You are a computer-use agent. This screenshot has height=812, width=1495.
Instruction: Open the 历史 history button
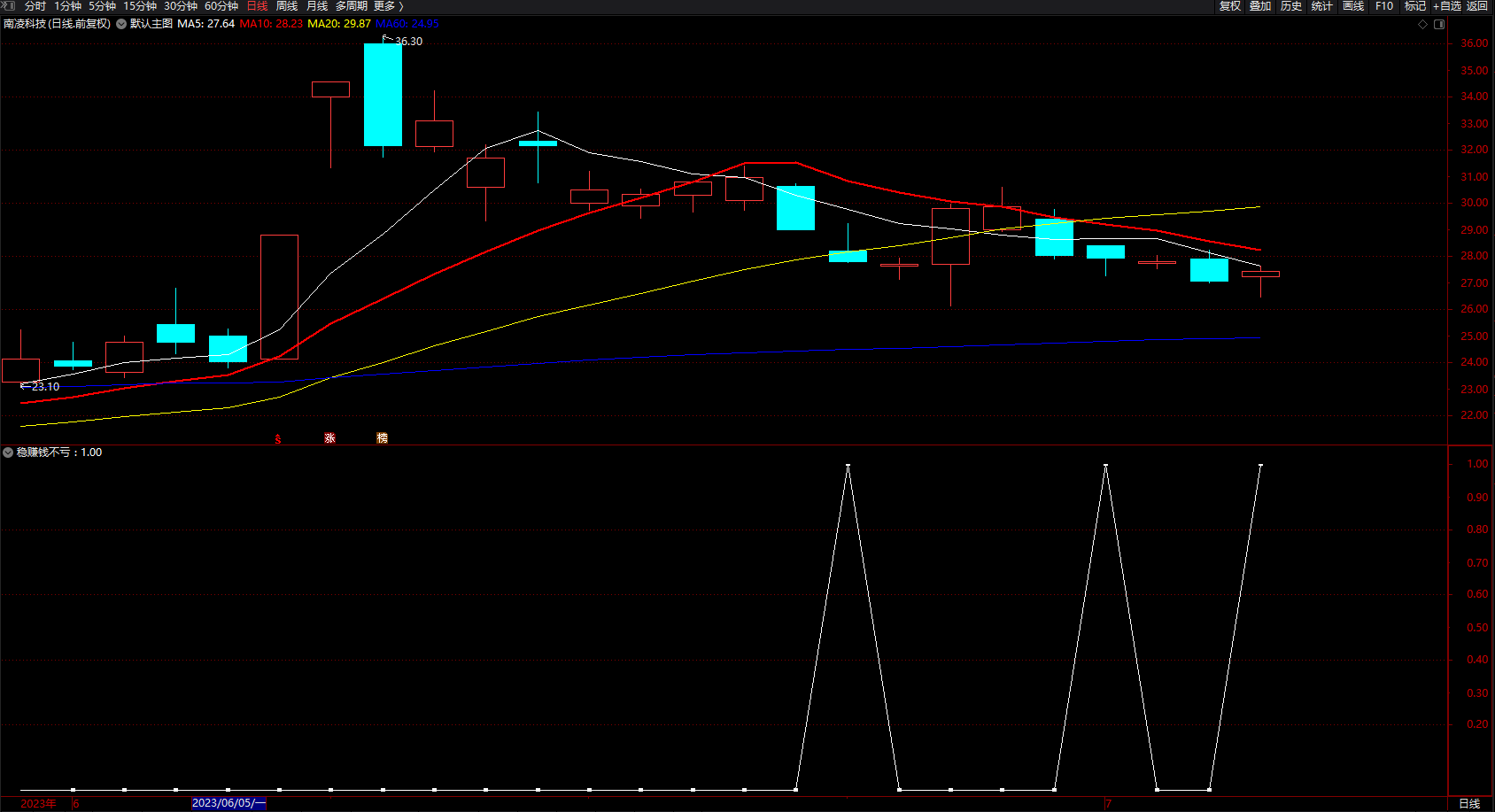click(1291, 6)
